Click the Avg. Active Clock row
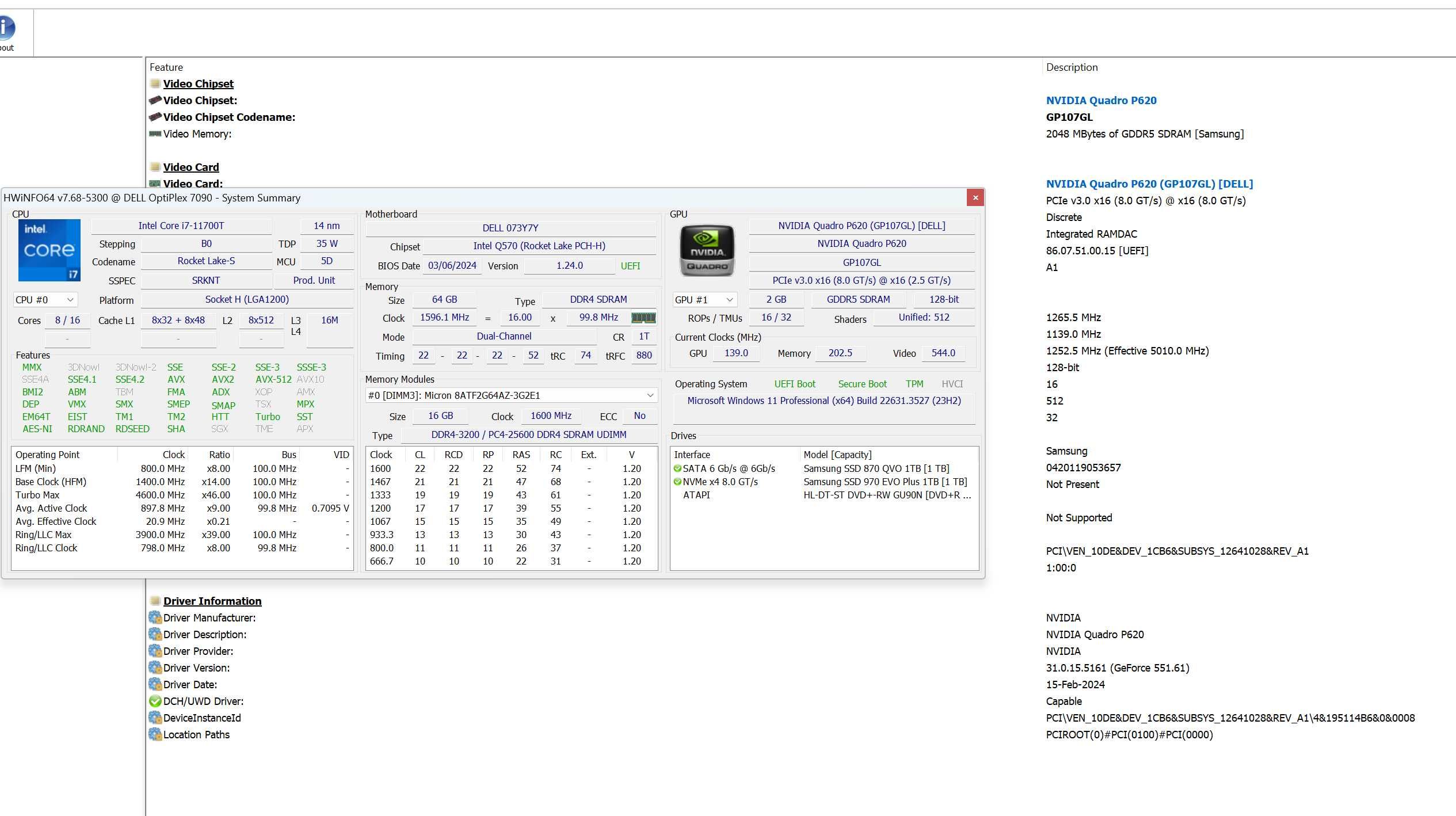The width and height of the screenshot is (1456, 816). (x=182, y=508)
